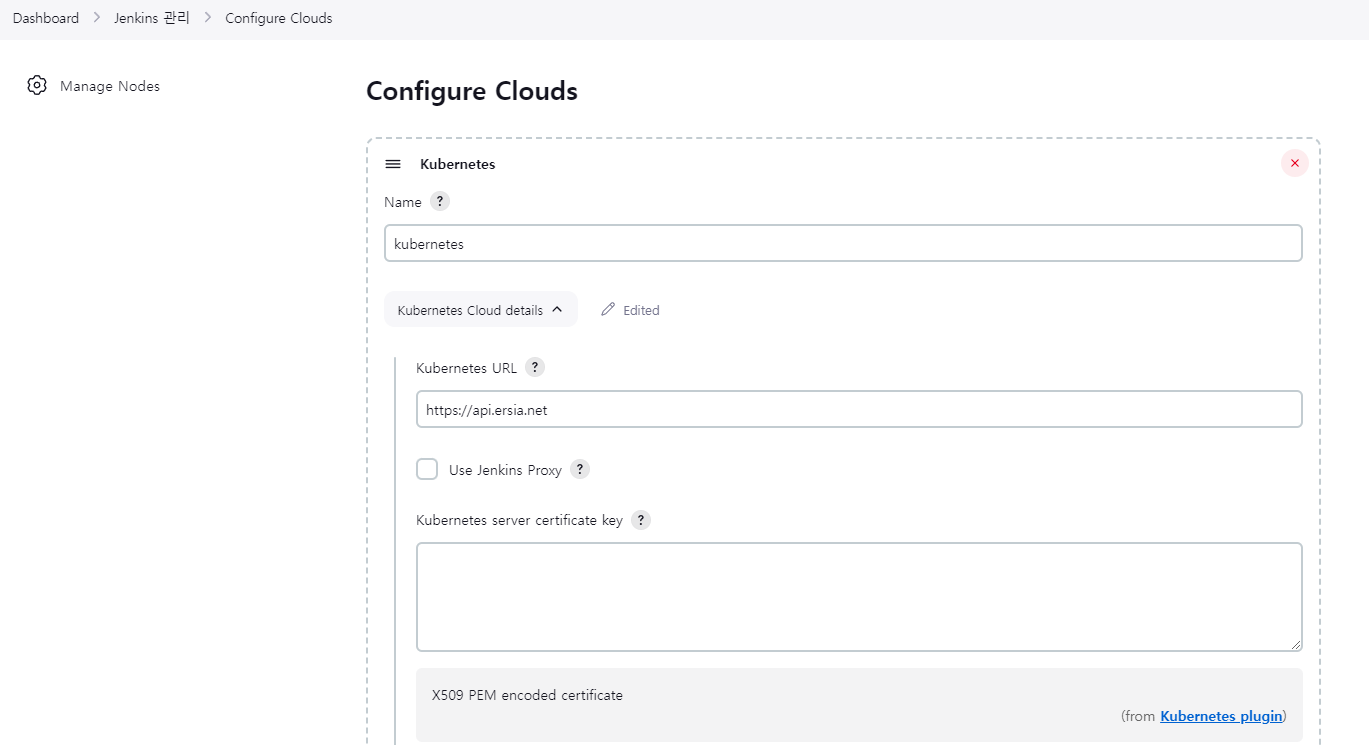
Task: Click the Kubernetes server certificate key label
Action: pos(519,520)
